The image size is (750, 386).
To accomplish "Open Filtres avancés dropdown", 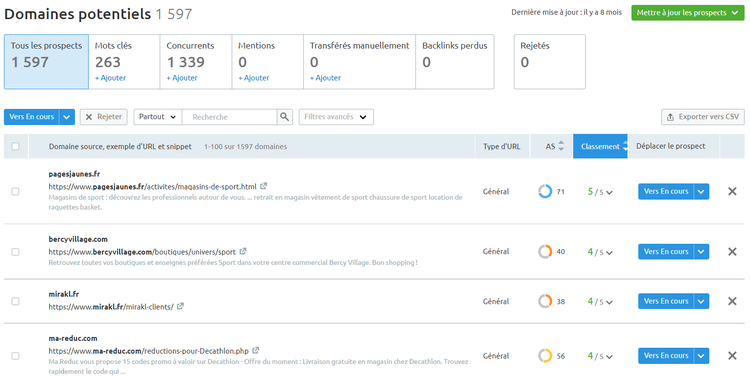I will point(336,117).
